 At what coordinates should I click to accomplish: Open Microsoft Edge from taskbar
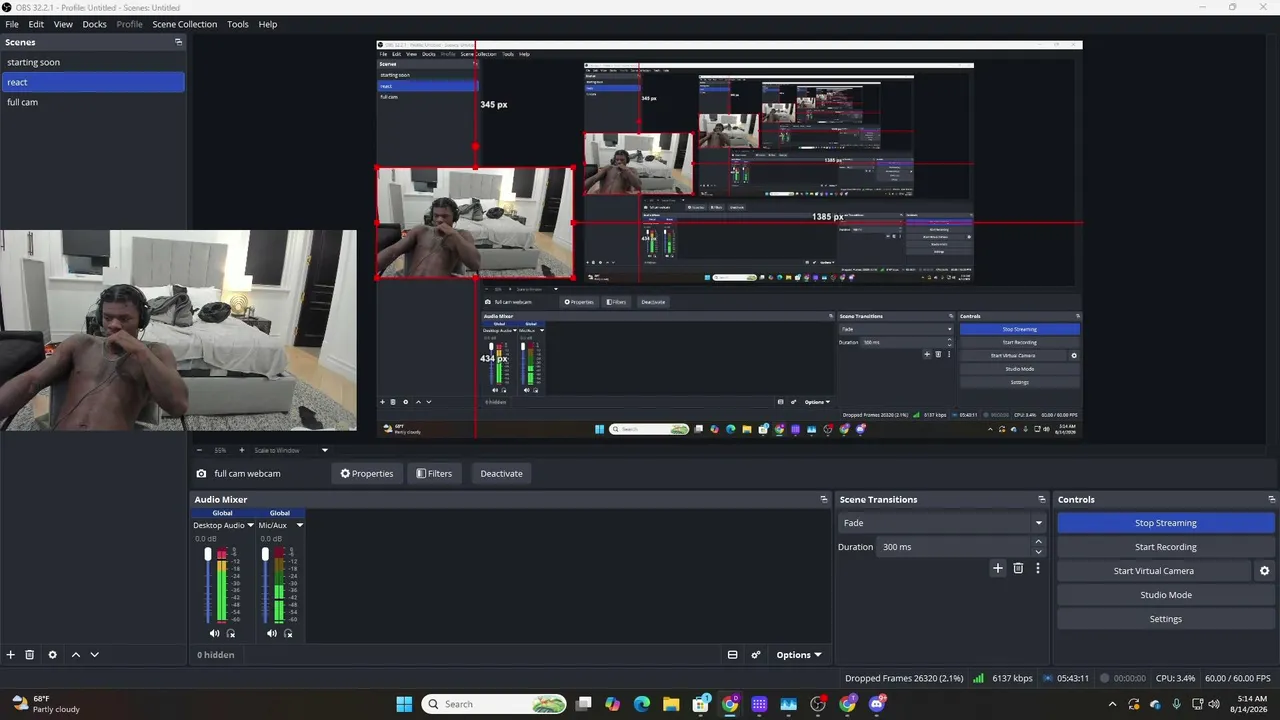click(x=642, y=704)
